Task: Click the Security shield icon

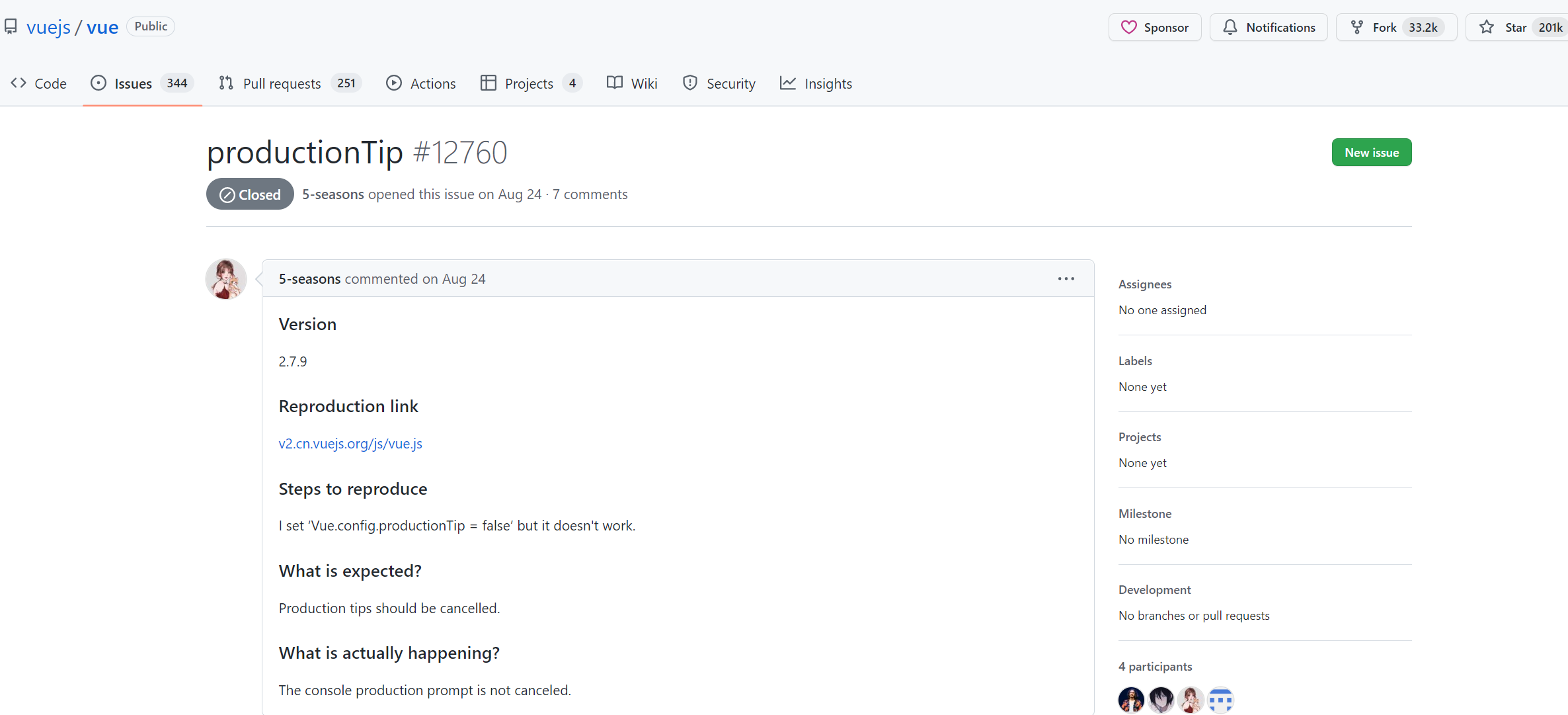Action: (690, 83)
